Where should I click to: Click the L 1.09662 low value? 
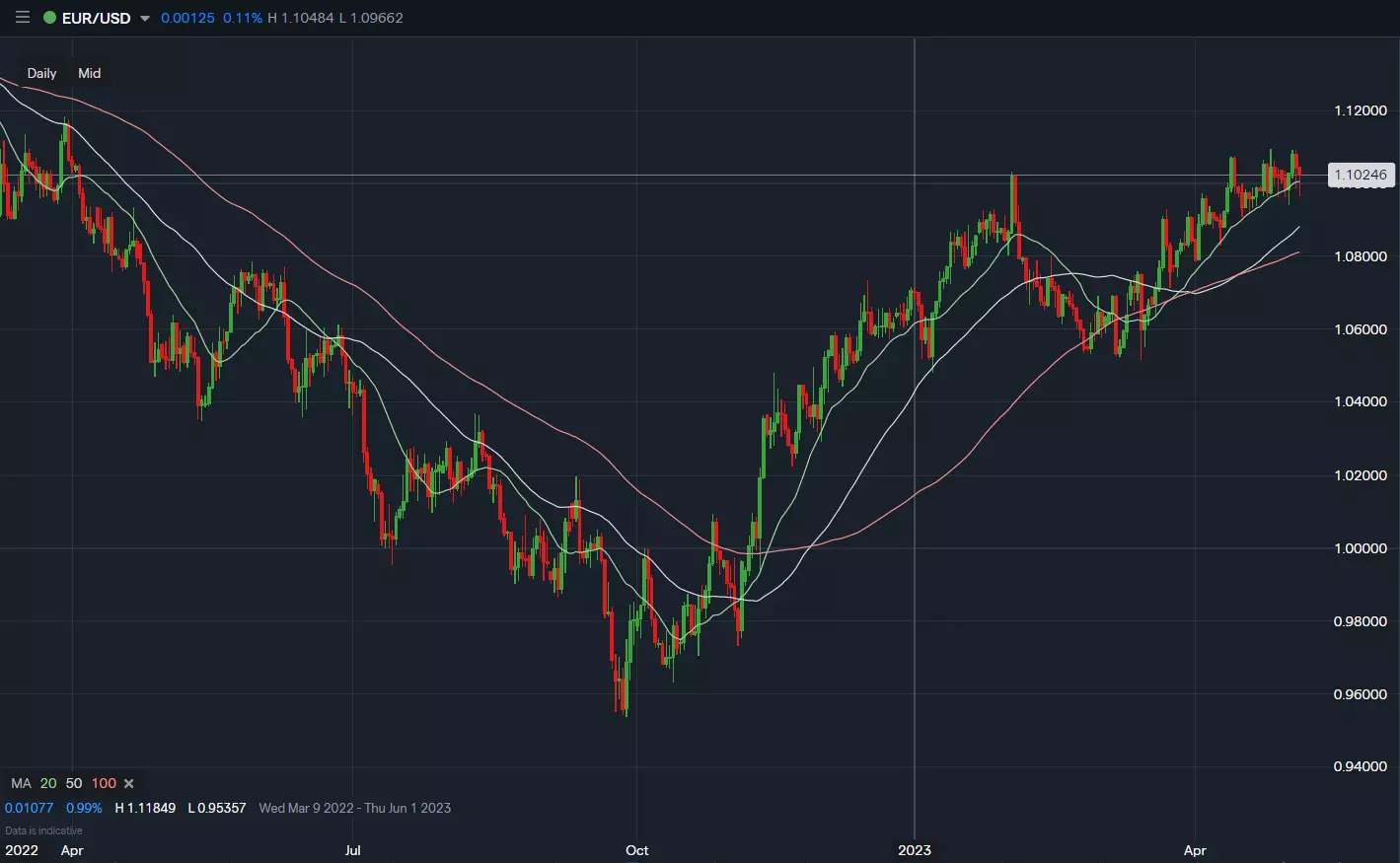[371, 18]
